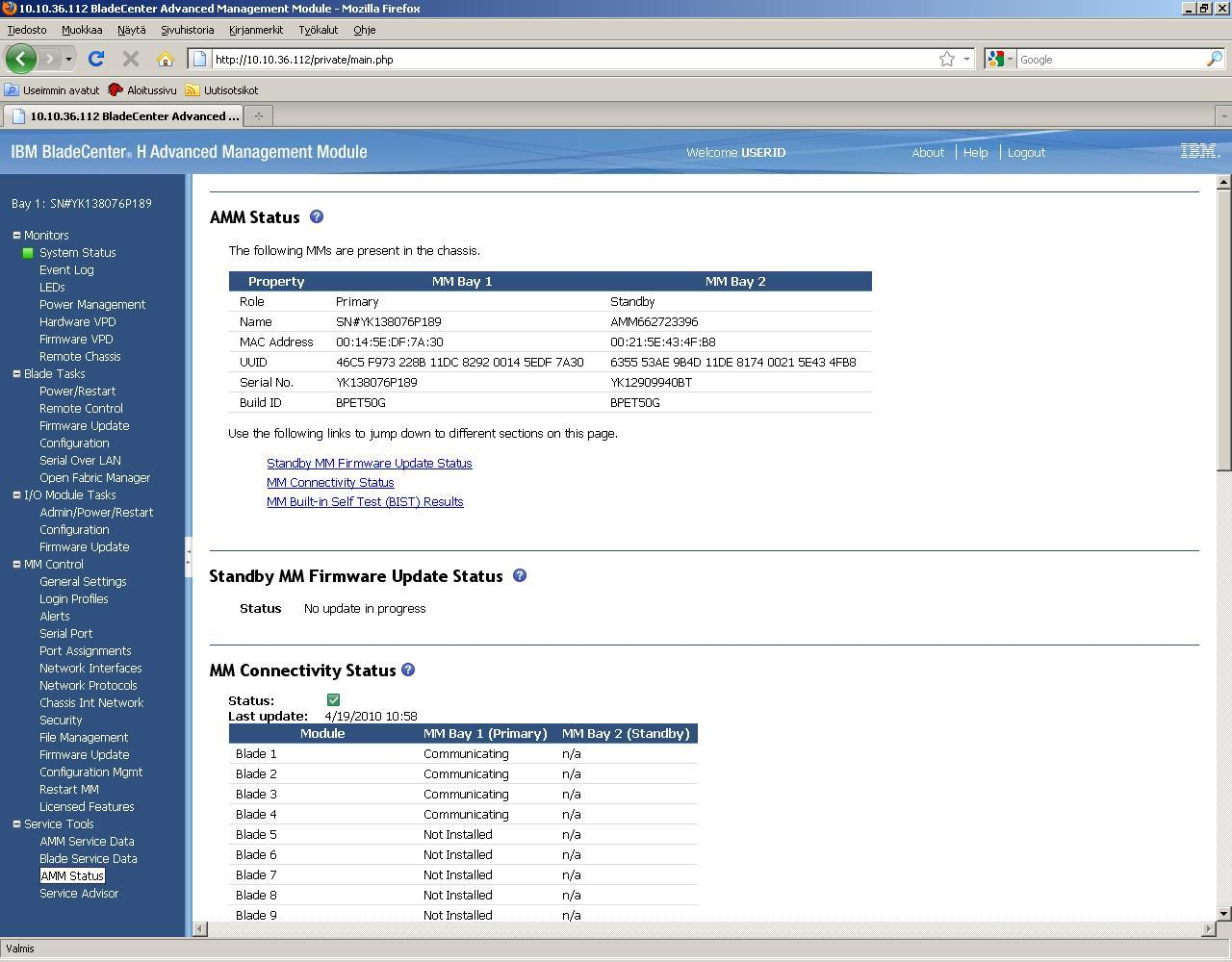Collapse the MM Control tree section

(16, 564)
